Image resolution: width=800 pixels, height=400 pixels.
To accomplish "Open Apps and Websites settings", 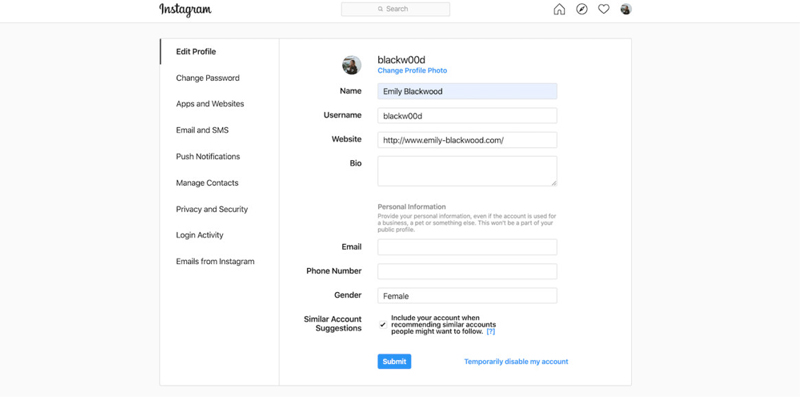I will point(210,104).
